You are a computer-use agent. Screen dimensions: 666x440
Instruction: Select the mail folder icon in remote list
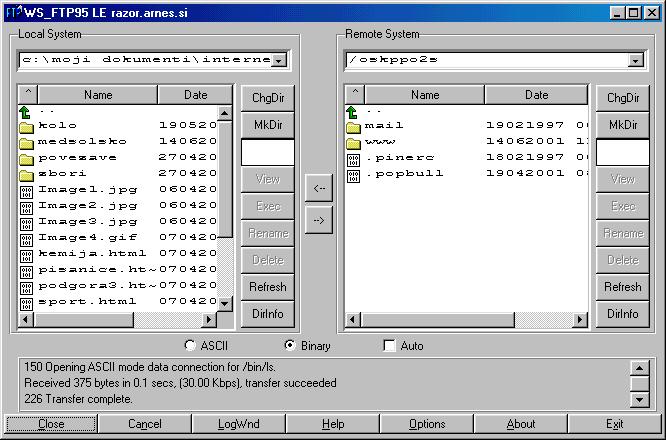pyautogui.click(x=353, y=126)
